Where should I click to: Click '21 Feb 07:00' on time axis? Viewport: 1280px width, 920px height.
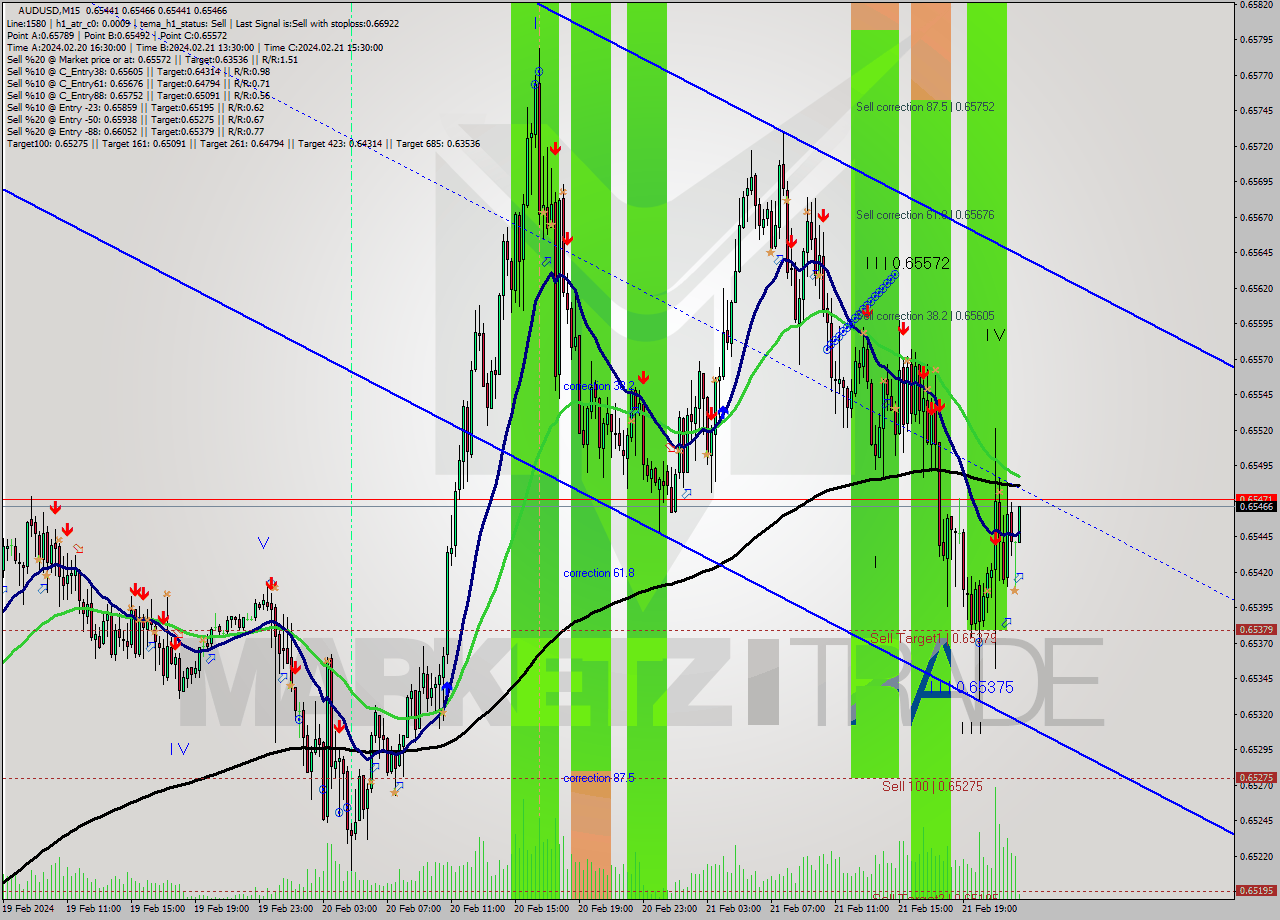pyautogui.click(x=797, y=910)
